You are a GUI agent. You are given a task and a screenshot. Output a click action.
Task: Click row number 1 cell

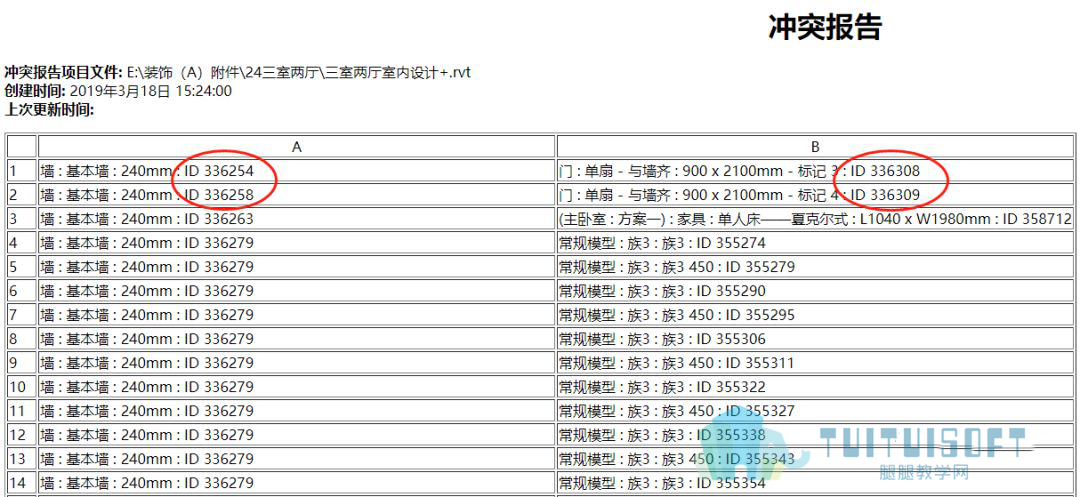(21, 170)
